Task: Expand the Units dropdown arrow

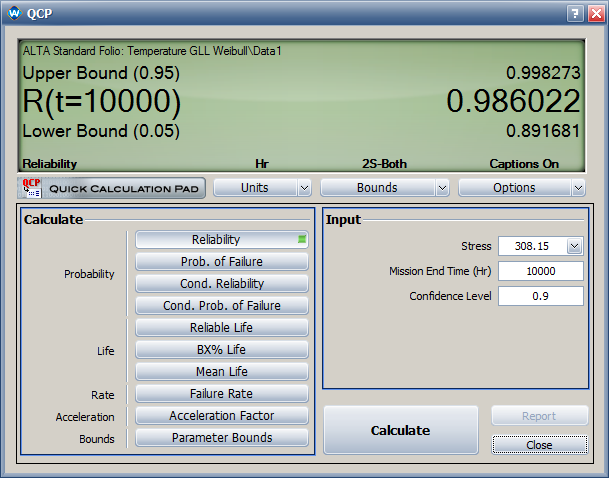Action: click(x=304, y=188)
